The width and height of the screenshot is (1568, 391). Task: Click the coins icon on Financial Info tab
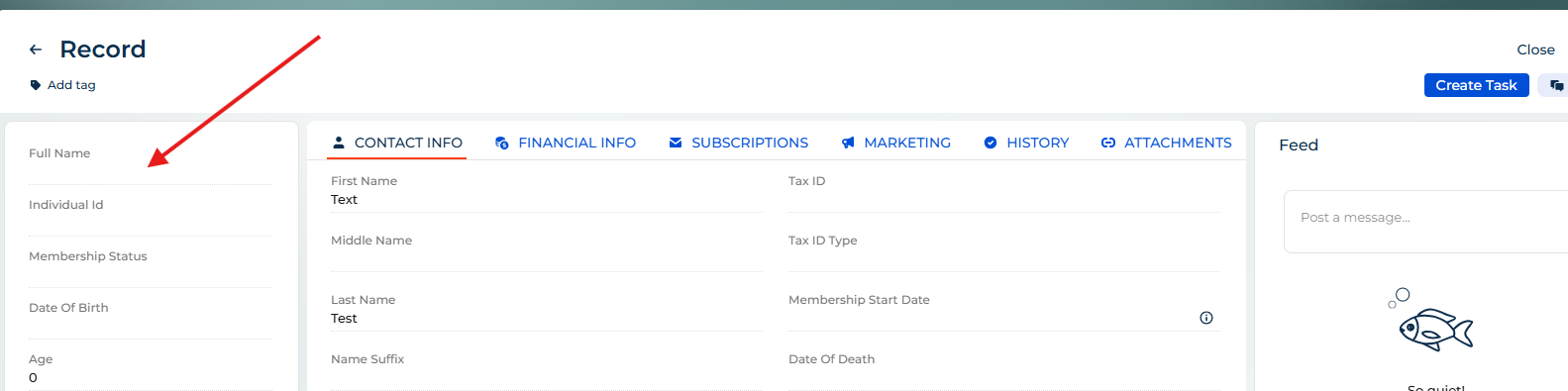point(502,143)
